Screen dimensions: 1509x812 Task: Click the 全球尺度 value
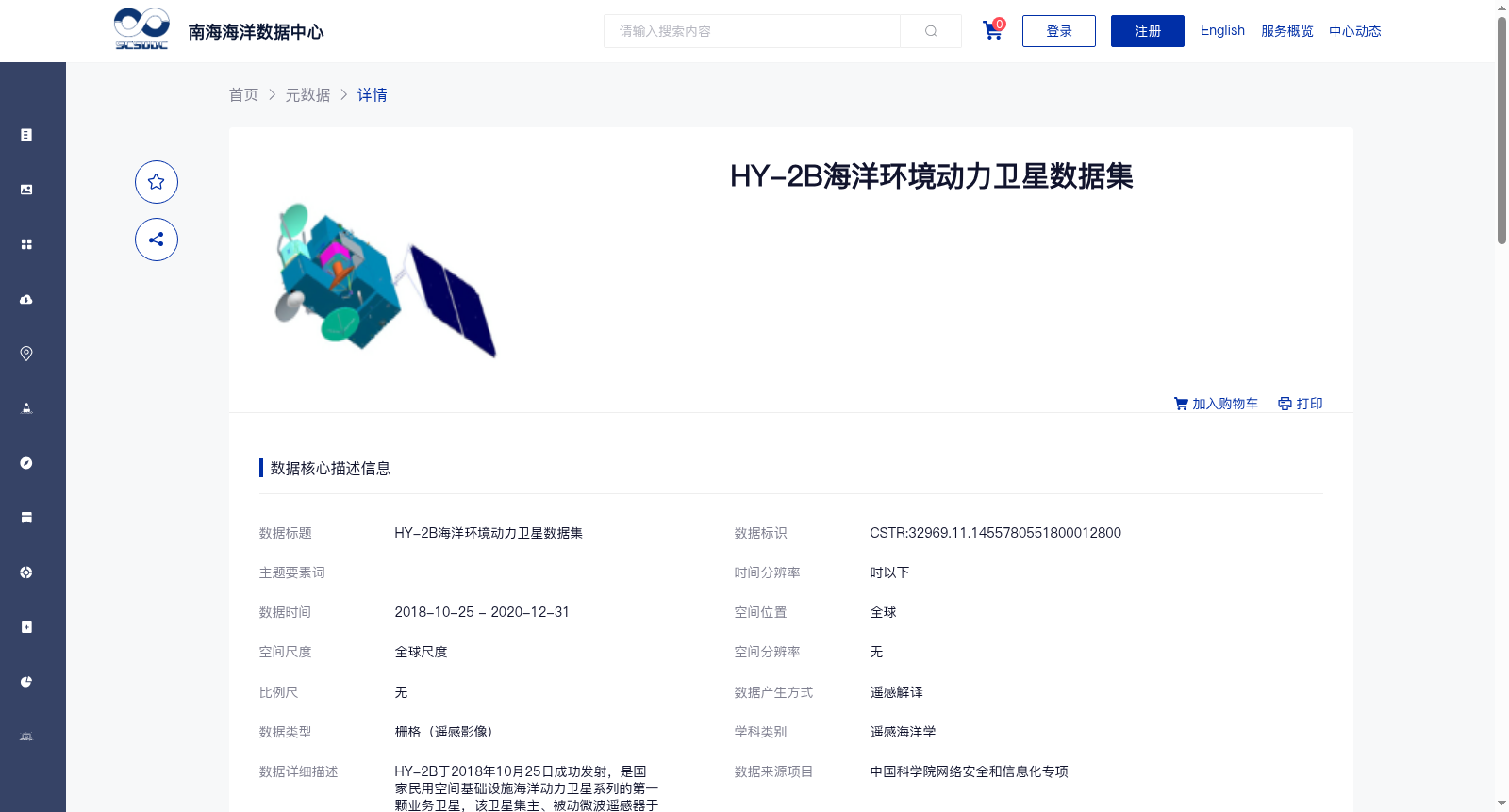tap(421, 652)
